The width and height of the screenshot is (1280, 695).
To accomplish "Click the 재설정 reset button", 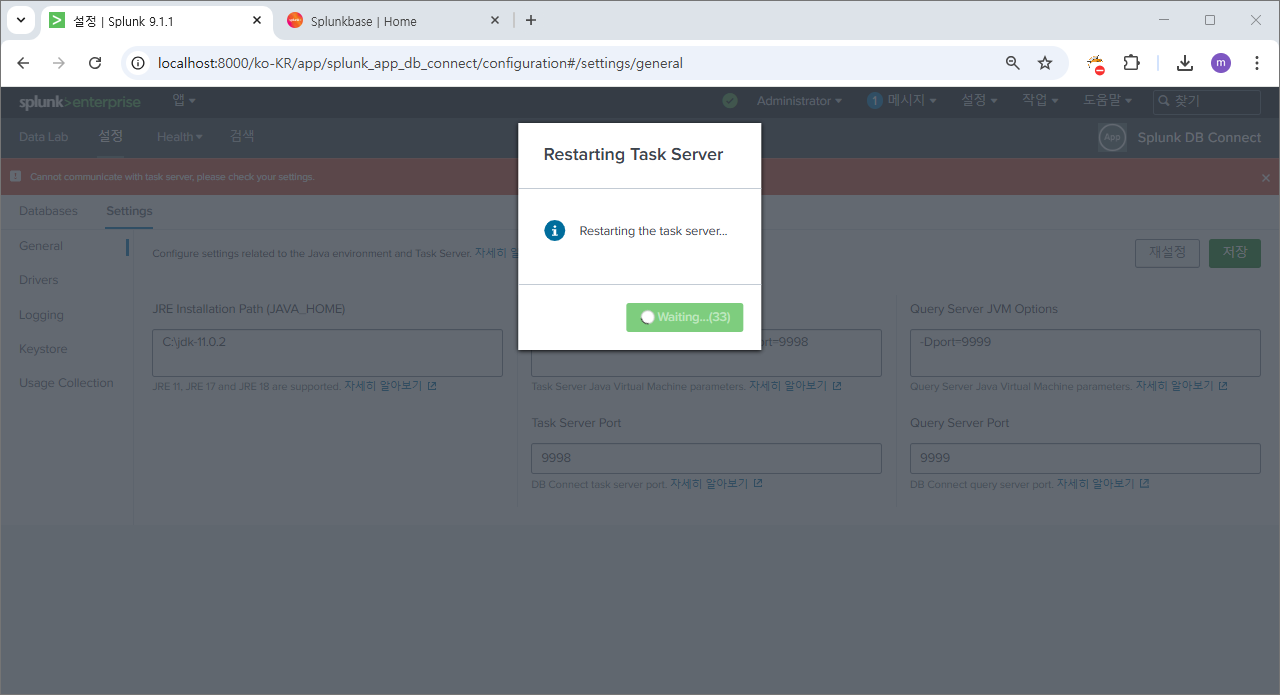I will [x=1167, y=253].
